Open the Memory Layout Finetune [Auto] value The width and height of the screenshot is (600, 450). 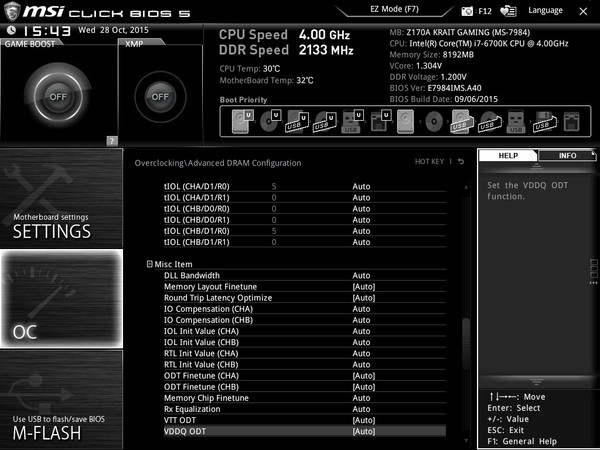click(x=364, y=287)
